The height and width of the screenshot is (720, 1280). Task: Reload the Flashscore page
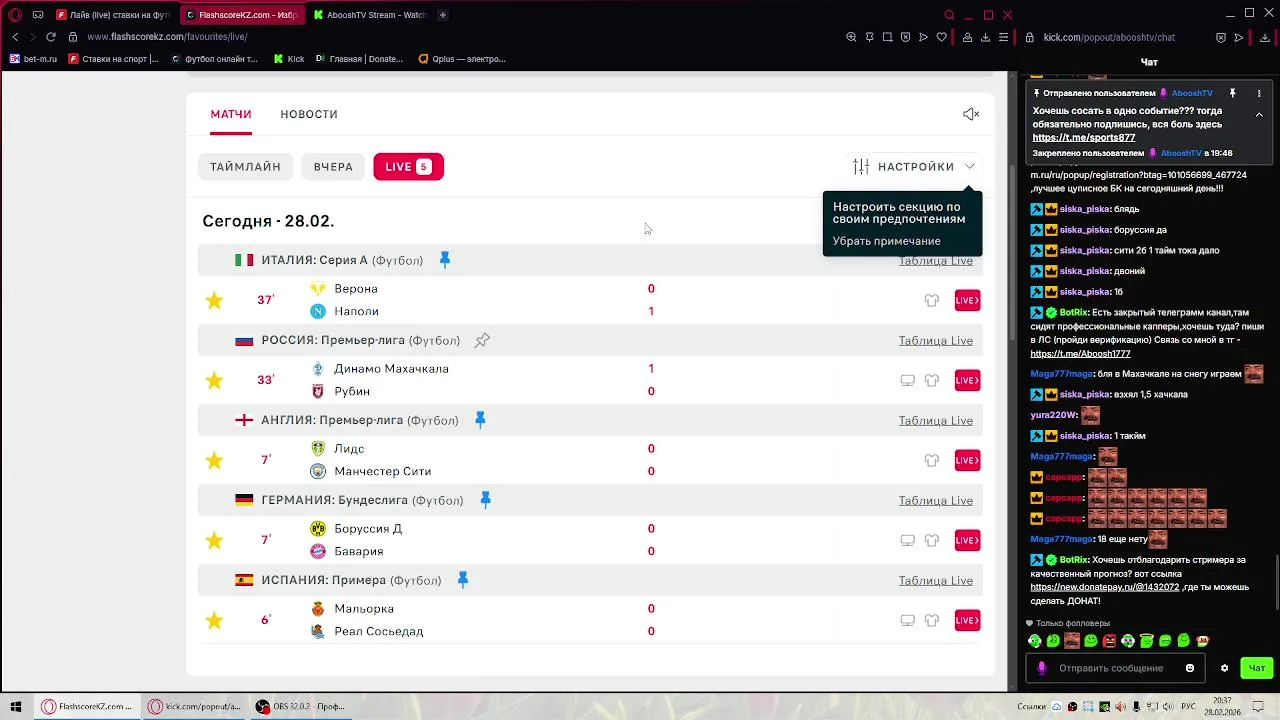click(51, 37)
